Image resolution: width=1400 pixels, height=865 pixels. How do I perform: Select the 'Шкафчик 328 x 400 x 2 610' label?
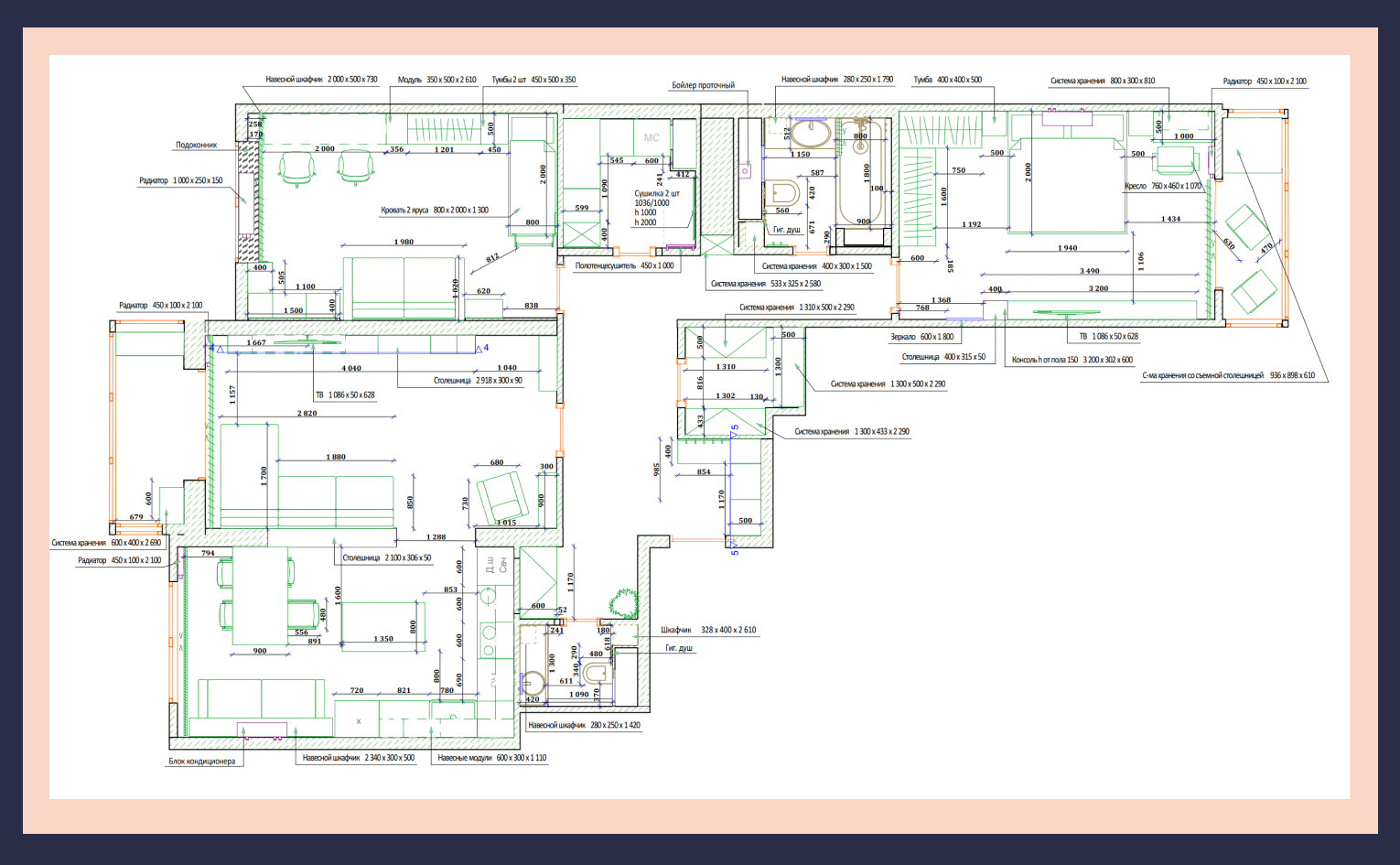[x=708, y=630]
